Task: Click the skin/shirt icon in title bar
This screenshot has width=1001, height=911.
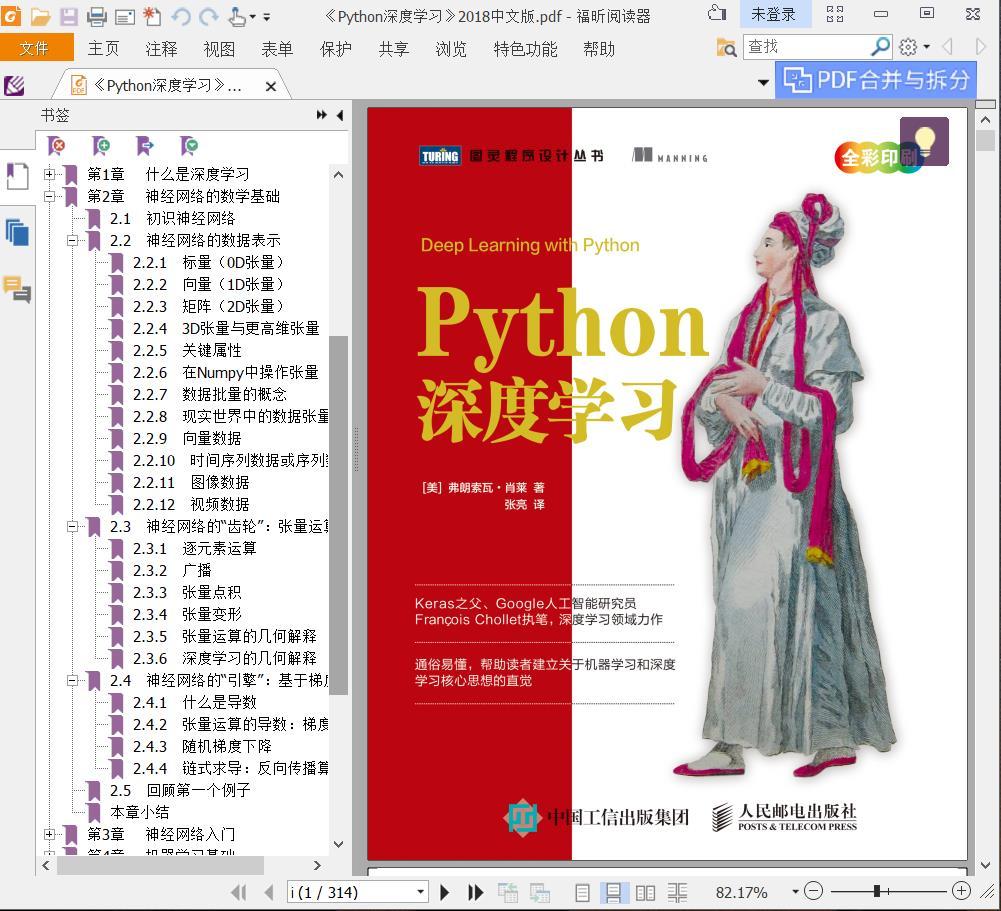Action: tap(718, 13)
